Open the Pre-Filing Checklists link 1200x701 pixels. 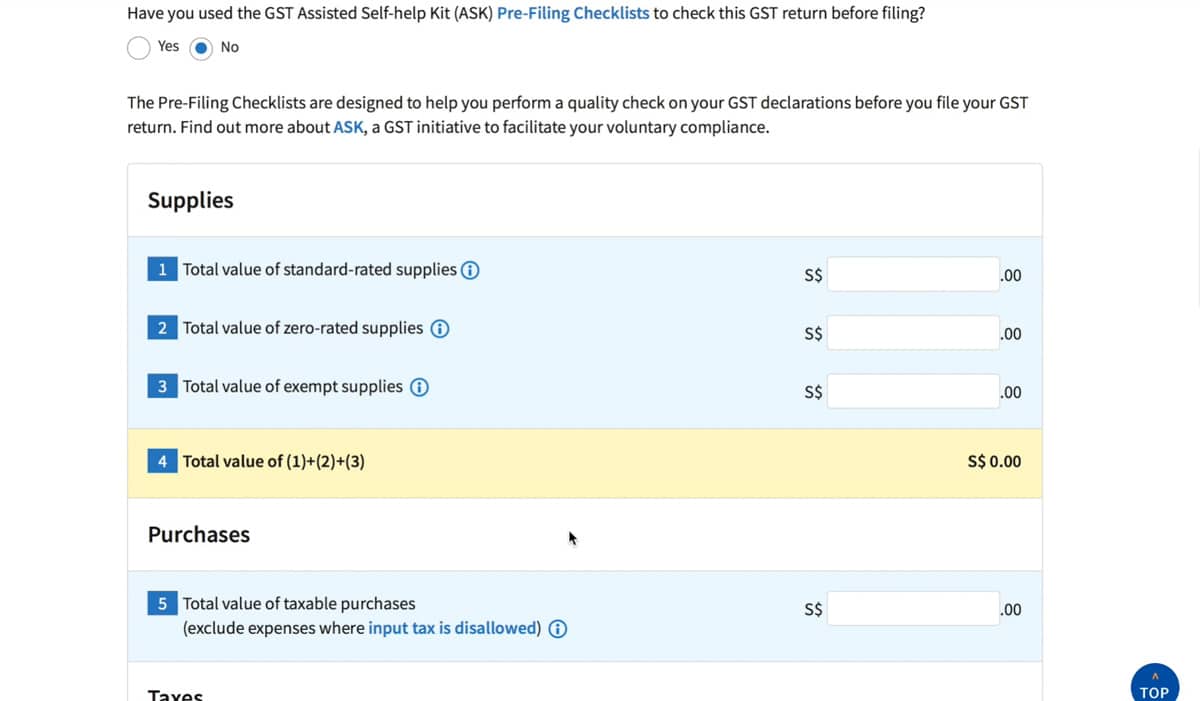573,14
